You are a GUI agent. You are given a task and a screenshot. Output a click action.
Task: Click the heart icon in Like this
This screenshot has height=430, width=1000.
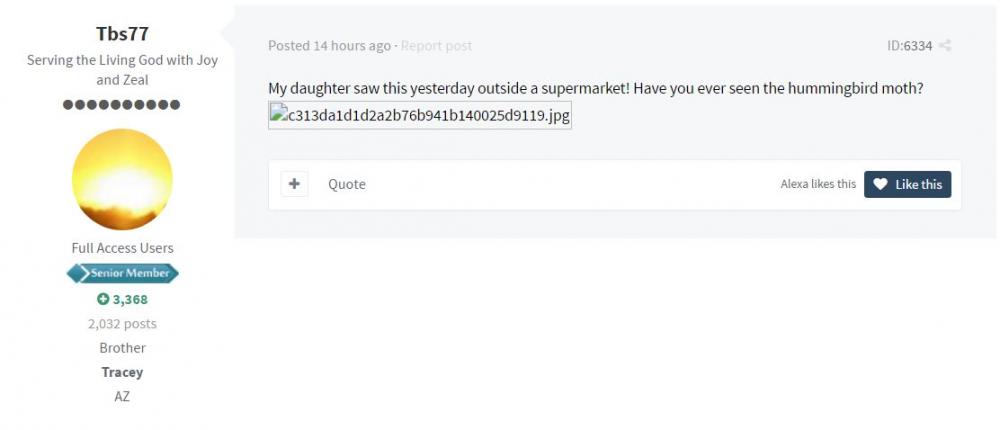880,184
